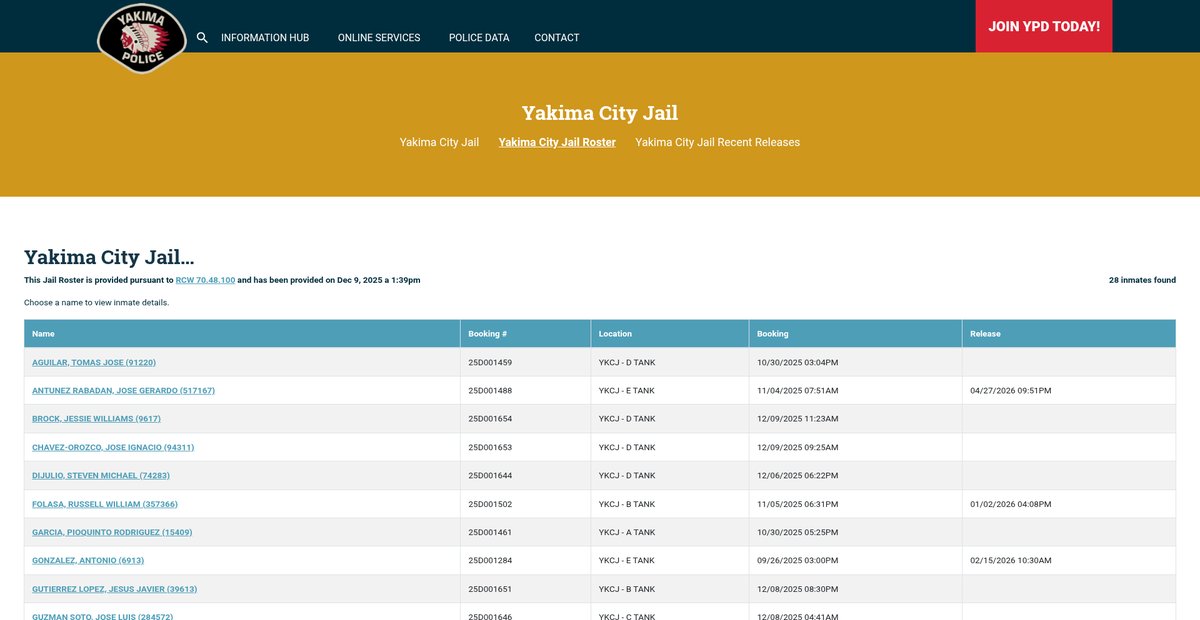Go to the Contact page
This screenshot has width=1200, height=620.
coord(557,38)
